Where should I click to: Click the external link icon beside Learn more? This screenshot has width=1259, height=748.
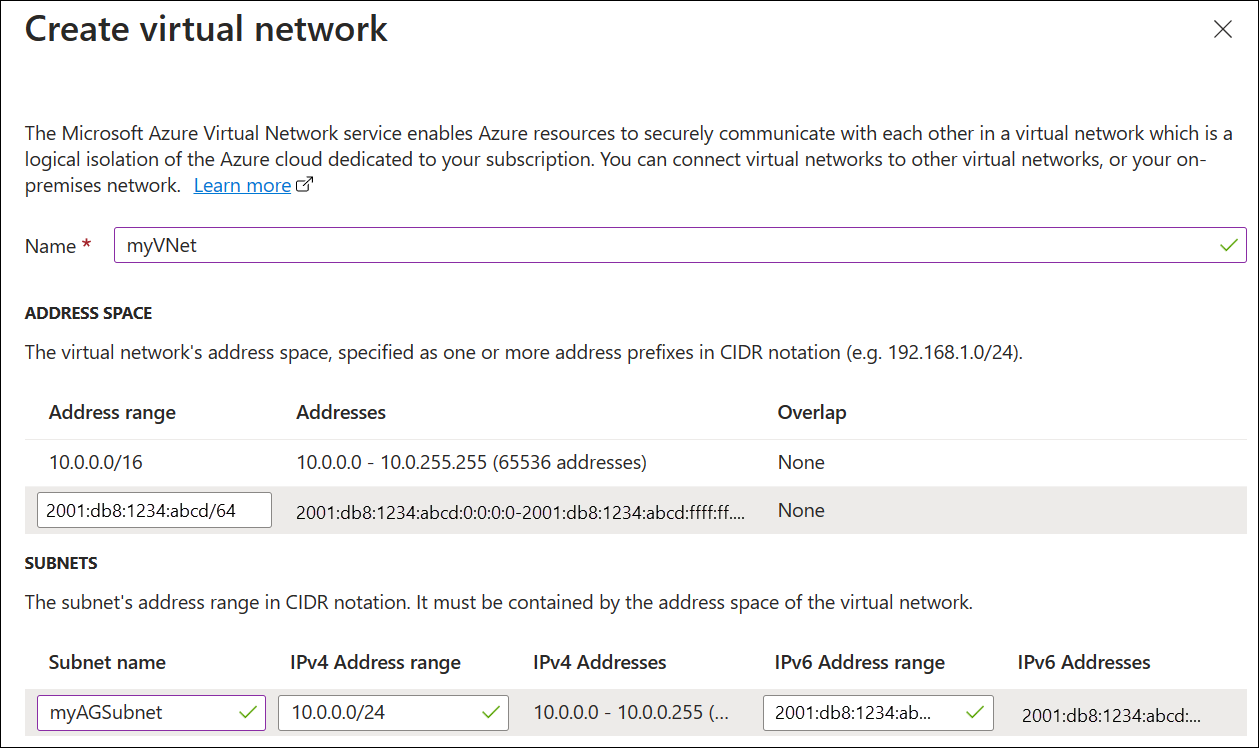tap(303, 183)
